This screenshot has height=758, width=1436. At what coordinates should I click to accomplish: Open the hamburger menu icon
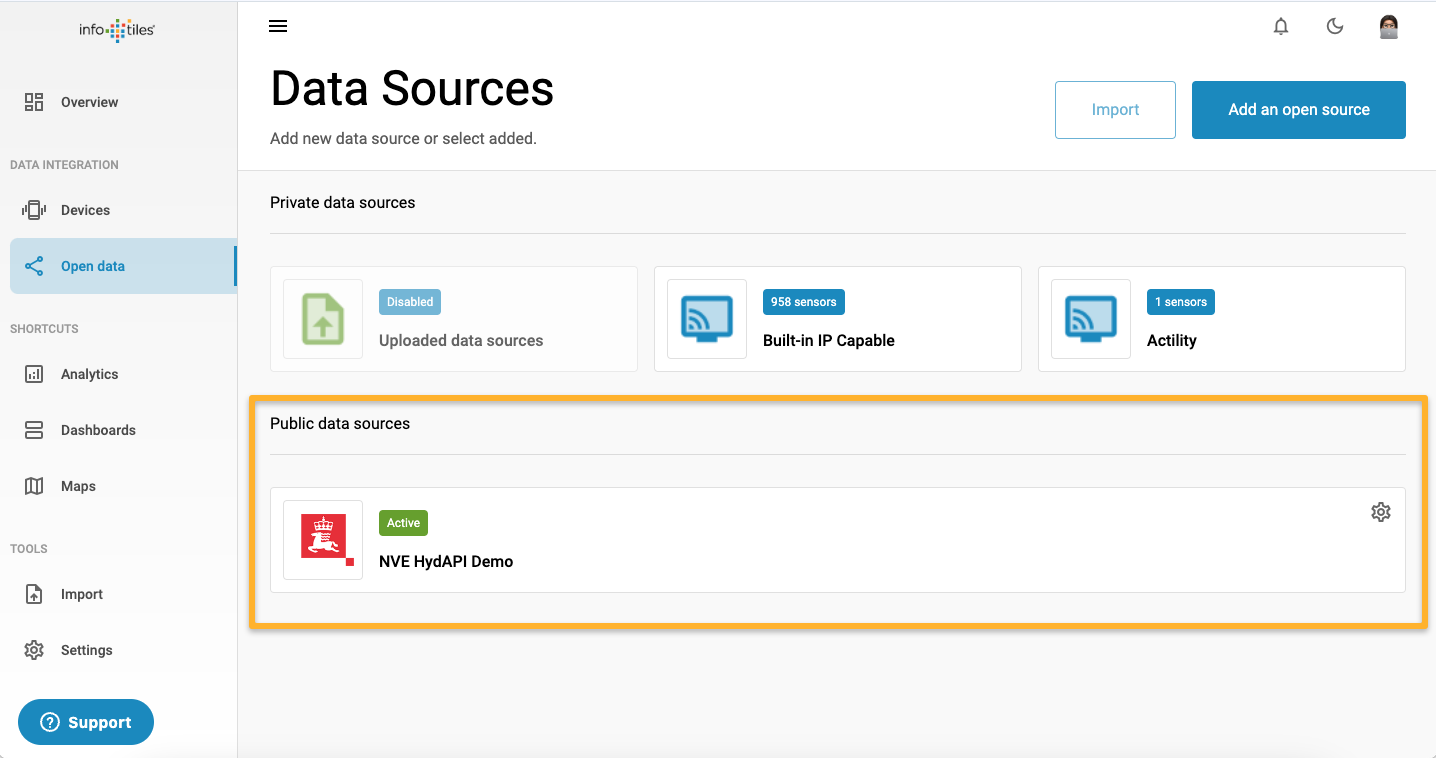pyautogui.click(x=278, y=27)
